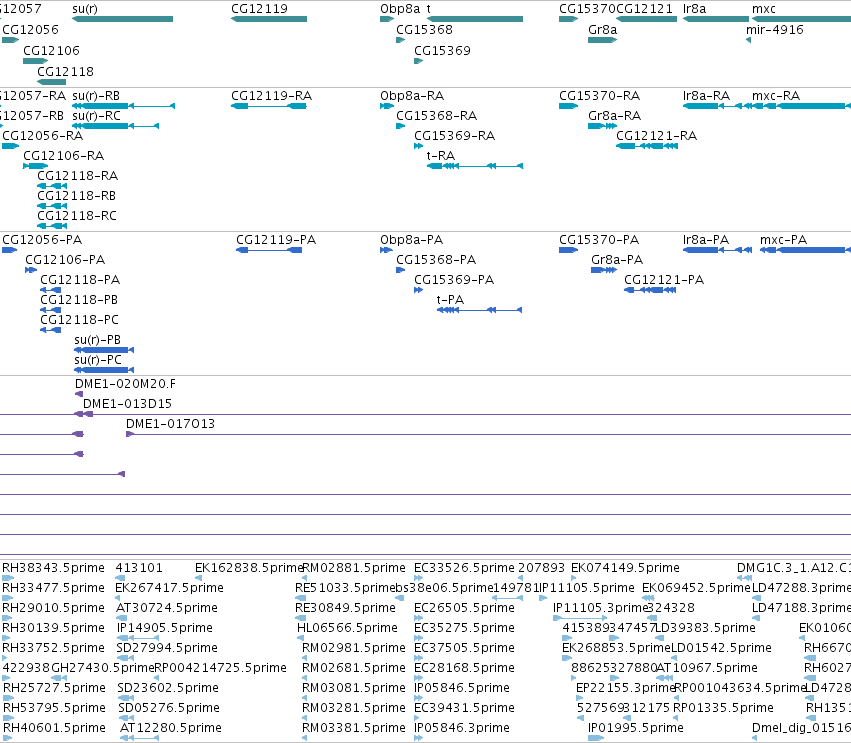Click the CG12106-RA transcript label
851x743 pixels.
pos(63,156)
